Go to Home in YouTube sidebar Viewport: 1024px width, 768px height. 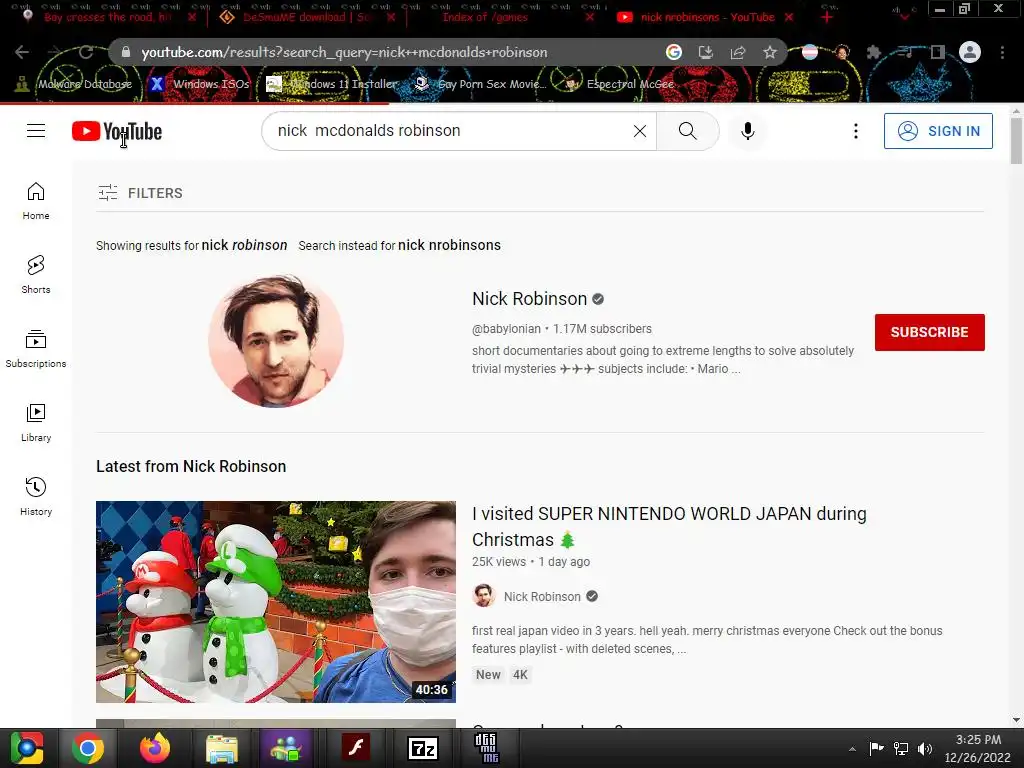point(36,201)
